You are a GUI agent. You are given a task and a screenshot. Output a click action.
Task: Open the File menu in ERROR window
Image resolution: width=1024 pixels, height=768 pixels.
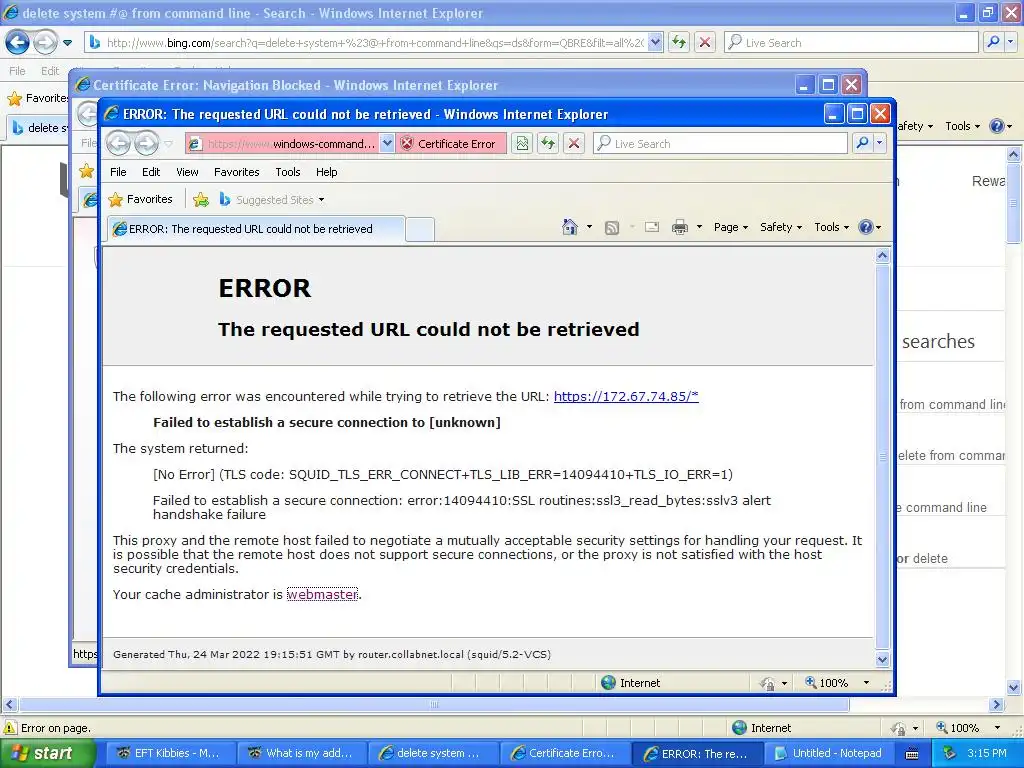(118, 172)
